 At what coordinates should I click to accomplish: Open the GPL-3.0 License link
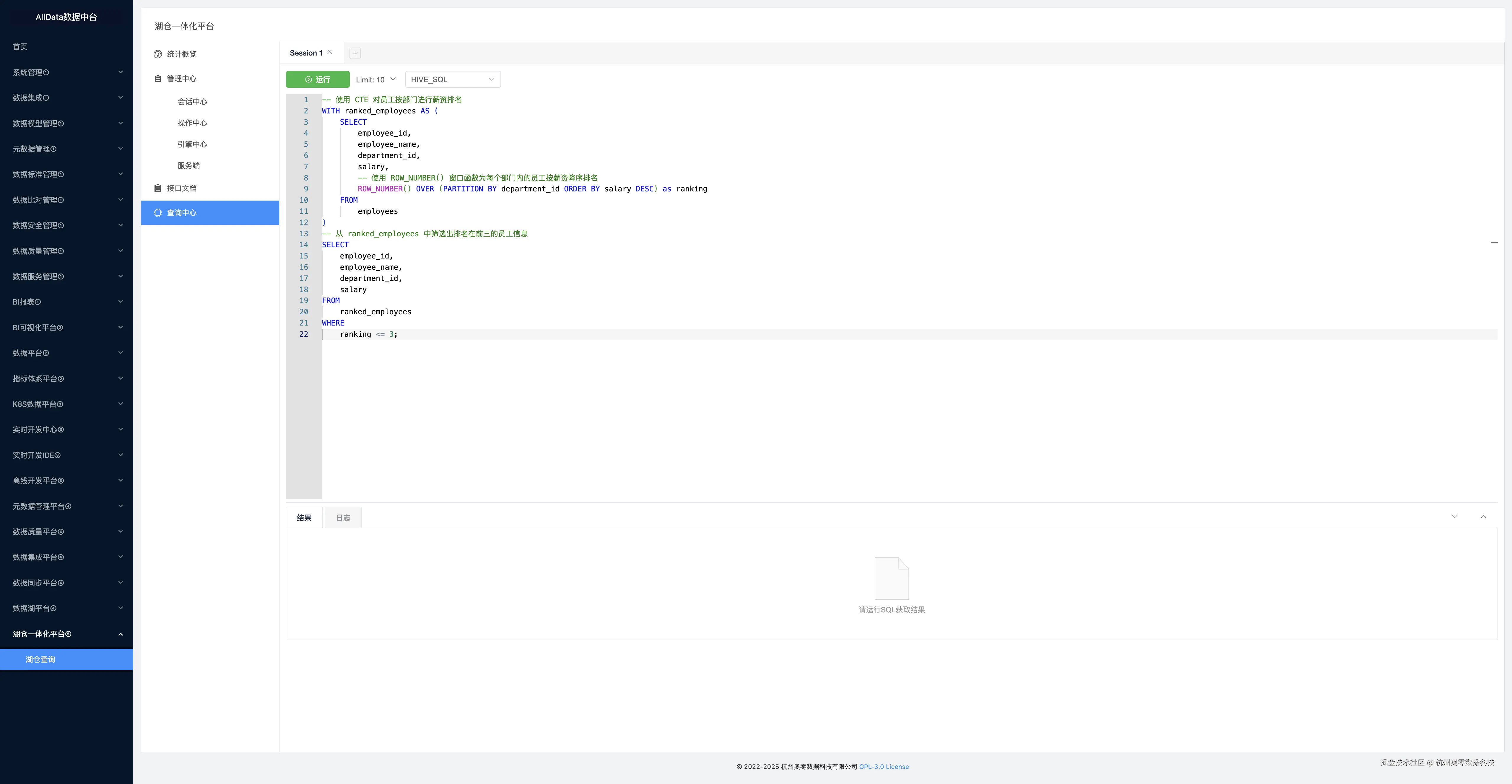click(x=883, y=766)
